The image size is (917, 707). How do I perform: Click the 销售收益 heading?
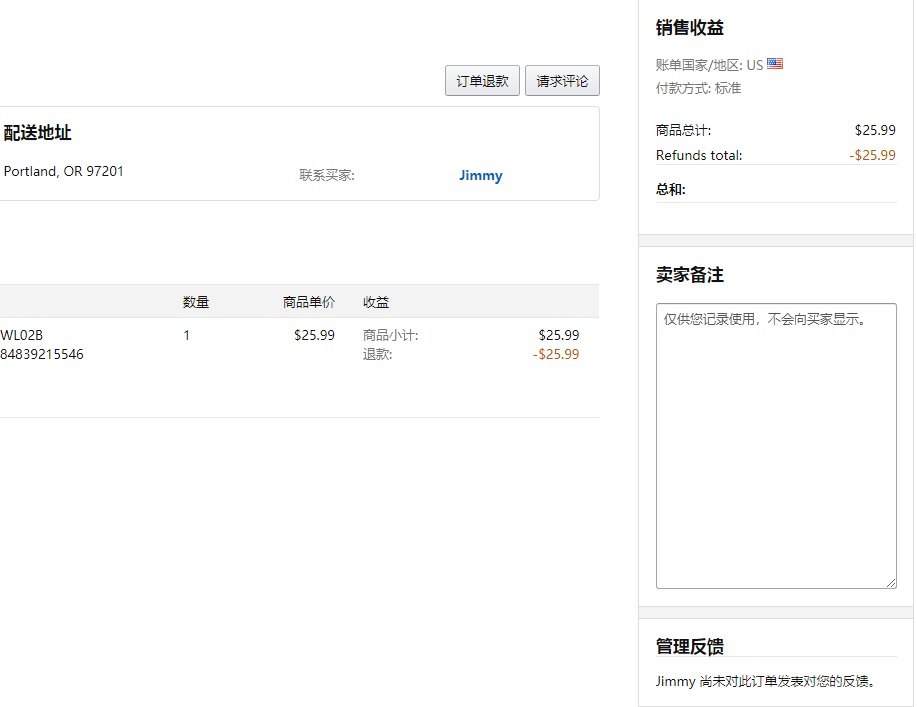point(690,28)
